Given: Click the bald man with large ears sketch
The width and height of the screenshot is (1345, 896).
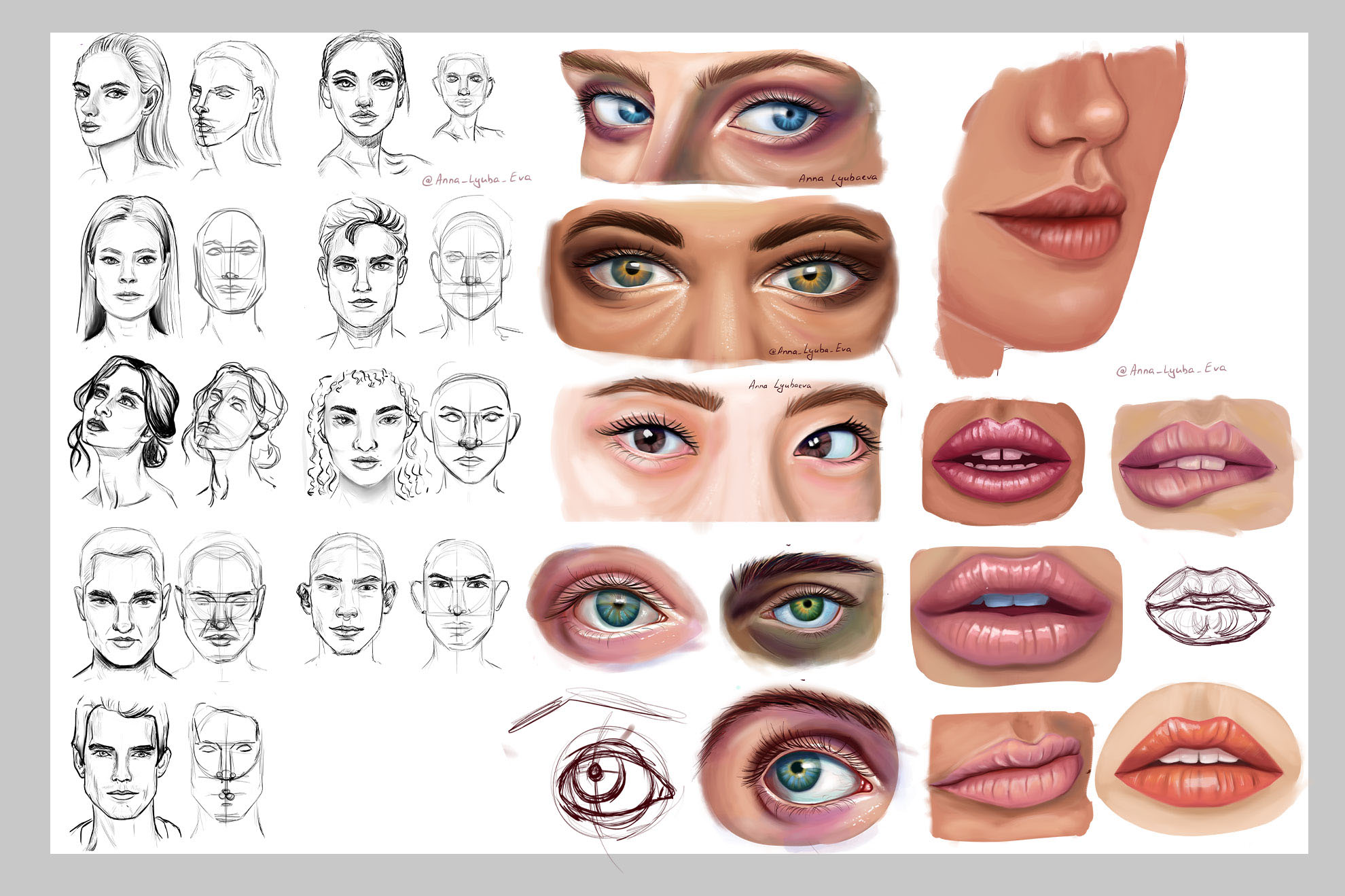Looking at the screenshot, I should click(x=346, y=601).
